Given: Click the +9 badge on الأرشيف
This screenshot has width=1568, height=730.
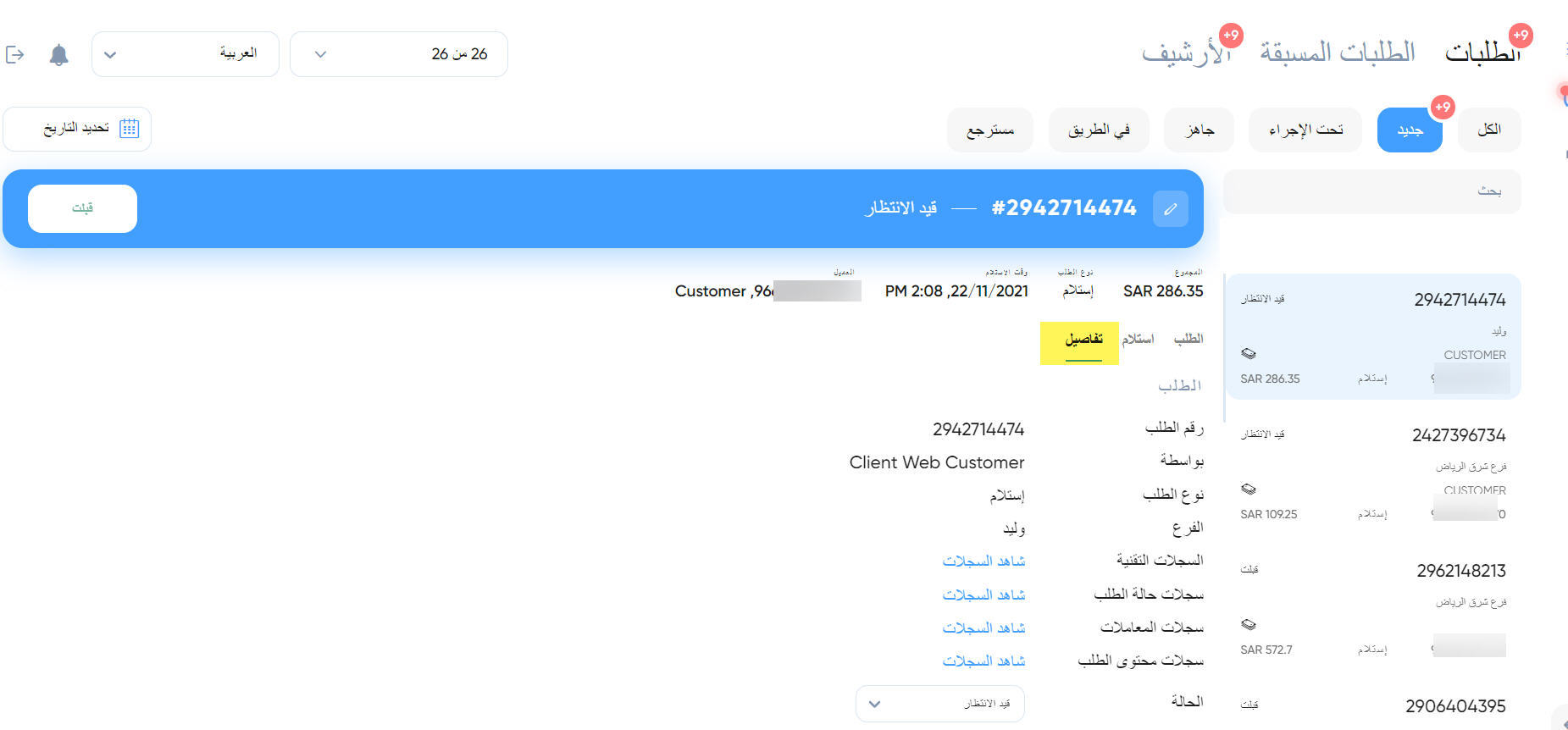Looking at the screenshot, I should pyautogui.click(x=1231, y=36).
